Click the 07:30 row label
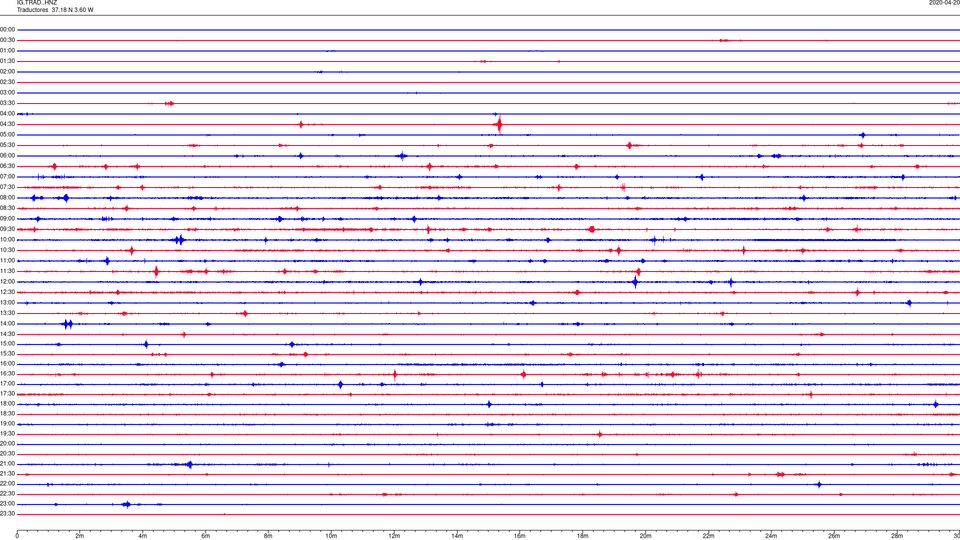The image size is (960, 540). tap(8, 187)
